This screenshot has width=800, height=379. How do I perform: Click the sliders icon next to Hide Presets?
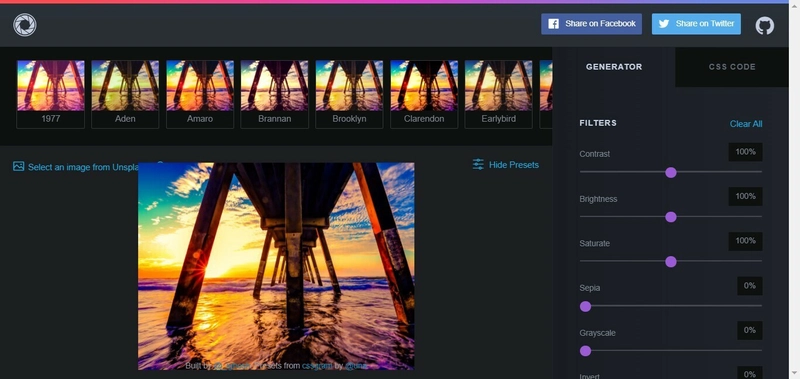click(478, 164)
